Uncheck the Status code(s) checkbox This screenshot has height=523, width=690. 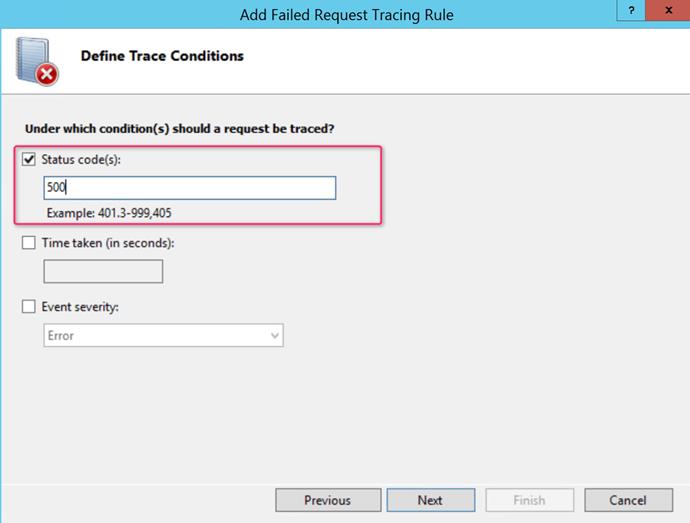point(29,160)
